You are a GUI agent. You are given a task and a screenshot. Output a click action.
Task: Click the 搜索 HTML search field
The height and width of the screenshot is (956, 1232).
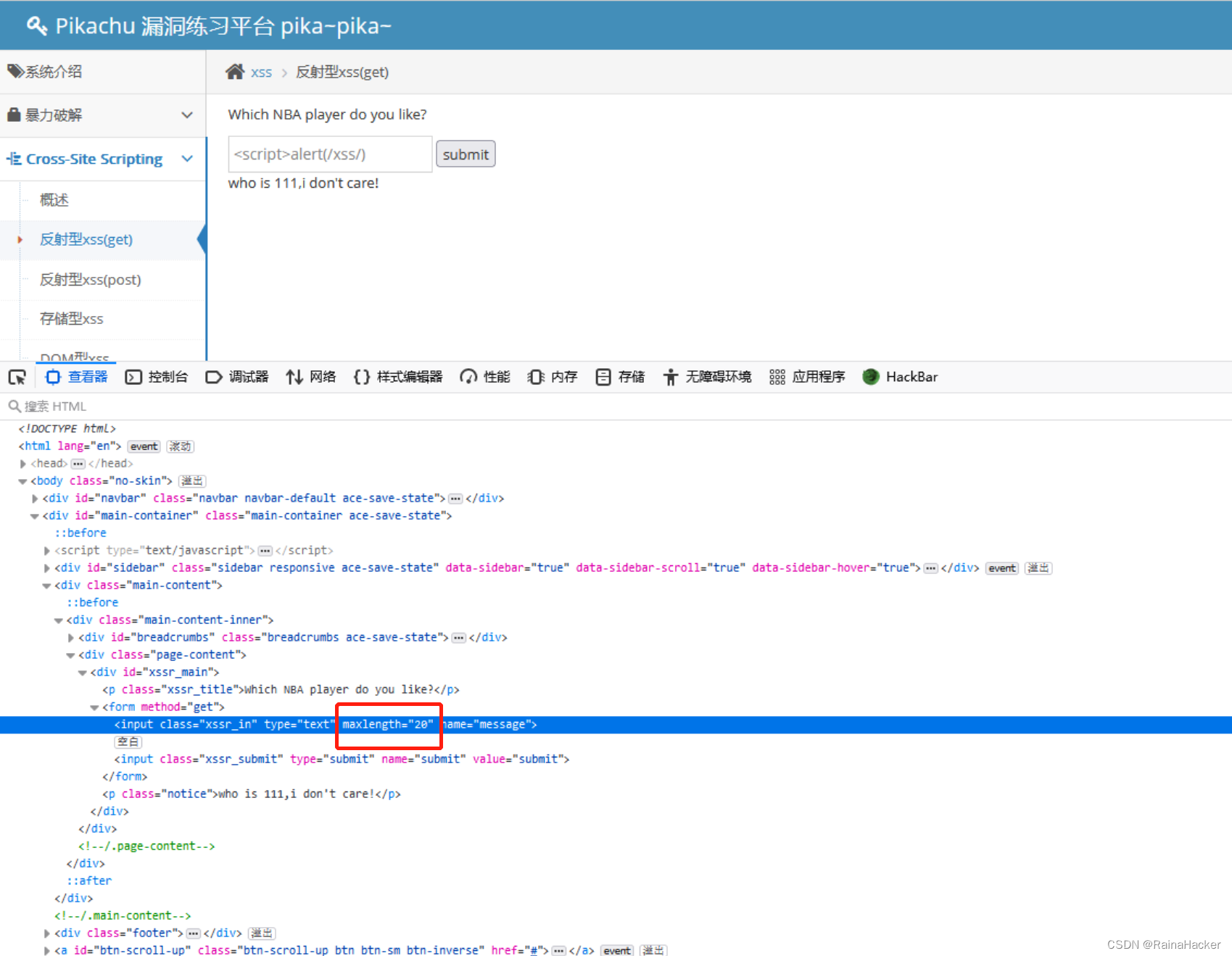[616, 406]
